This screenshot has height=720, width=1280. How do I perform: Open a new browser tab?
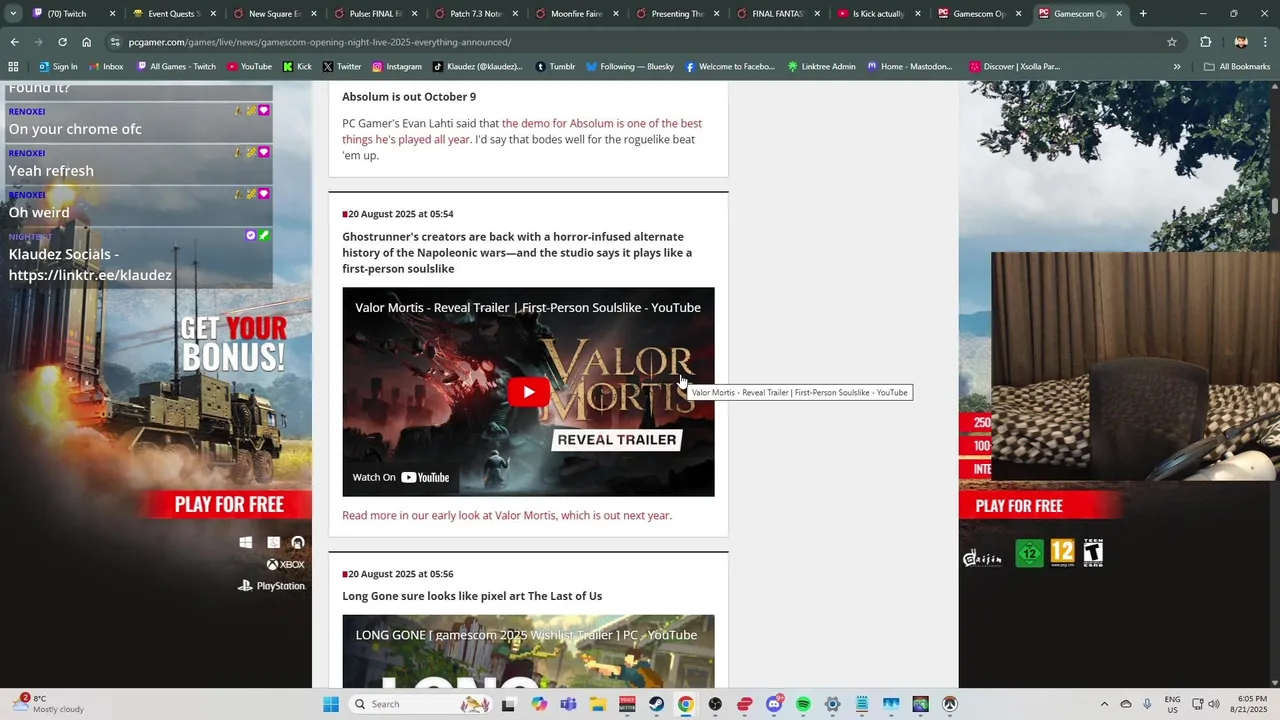point(1143,14)
